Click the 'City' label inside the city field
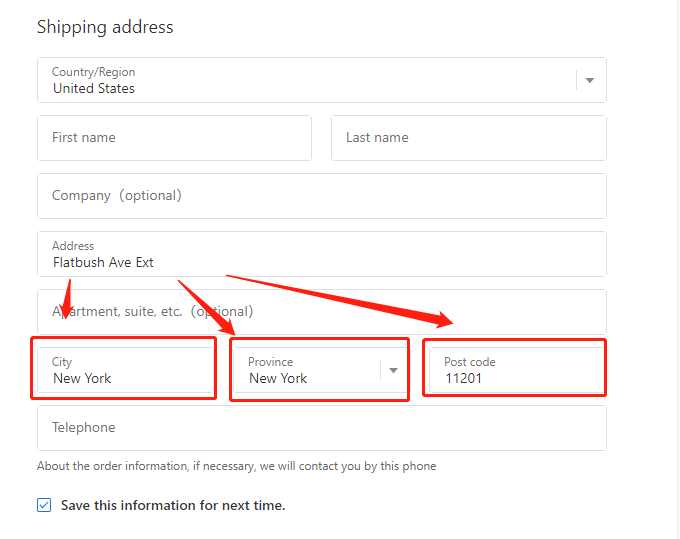 point(62,362)
